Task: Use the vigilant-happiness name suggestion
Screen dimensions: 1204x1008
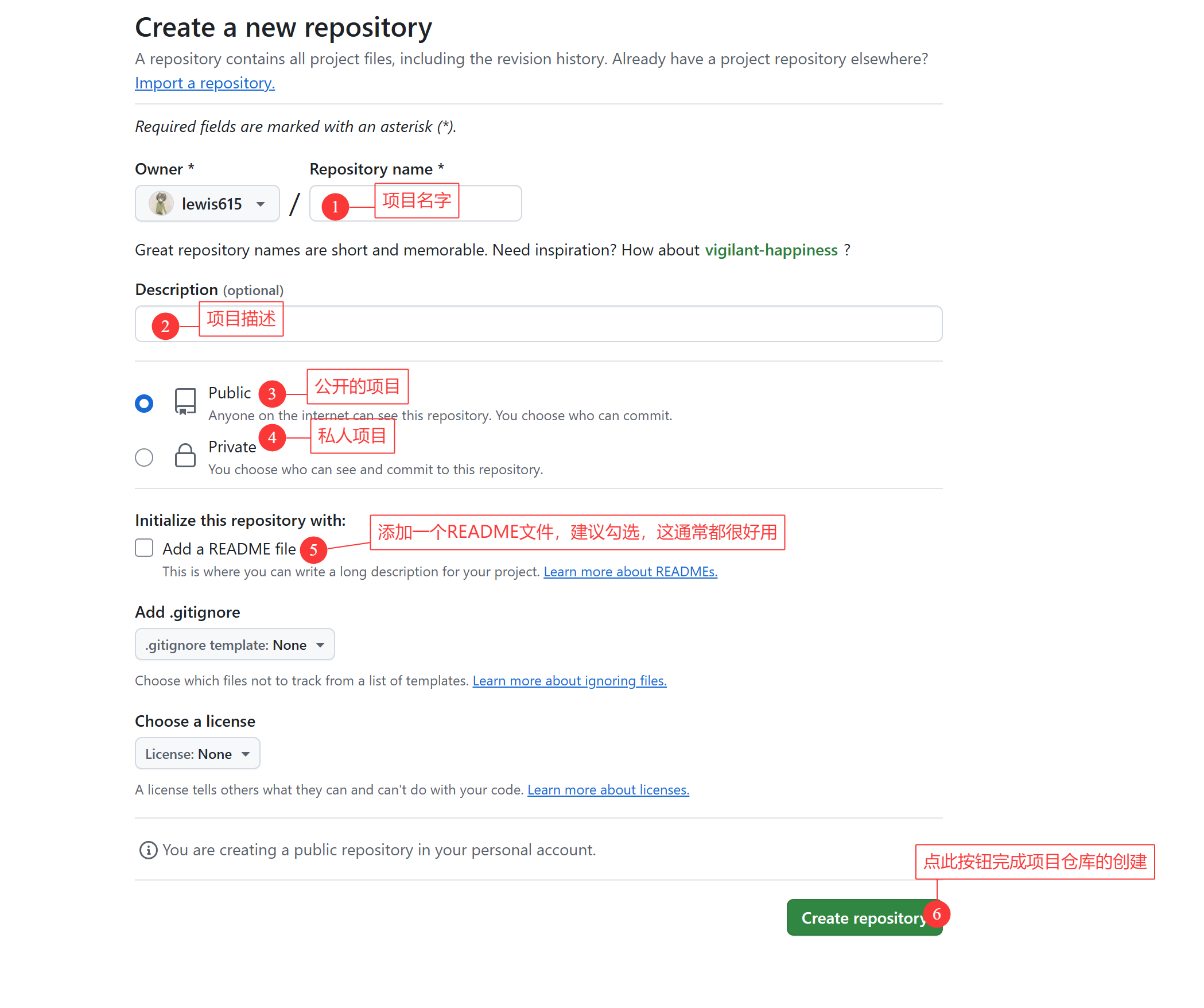Action: pos(771,250)
